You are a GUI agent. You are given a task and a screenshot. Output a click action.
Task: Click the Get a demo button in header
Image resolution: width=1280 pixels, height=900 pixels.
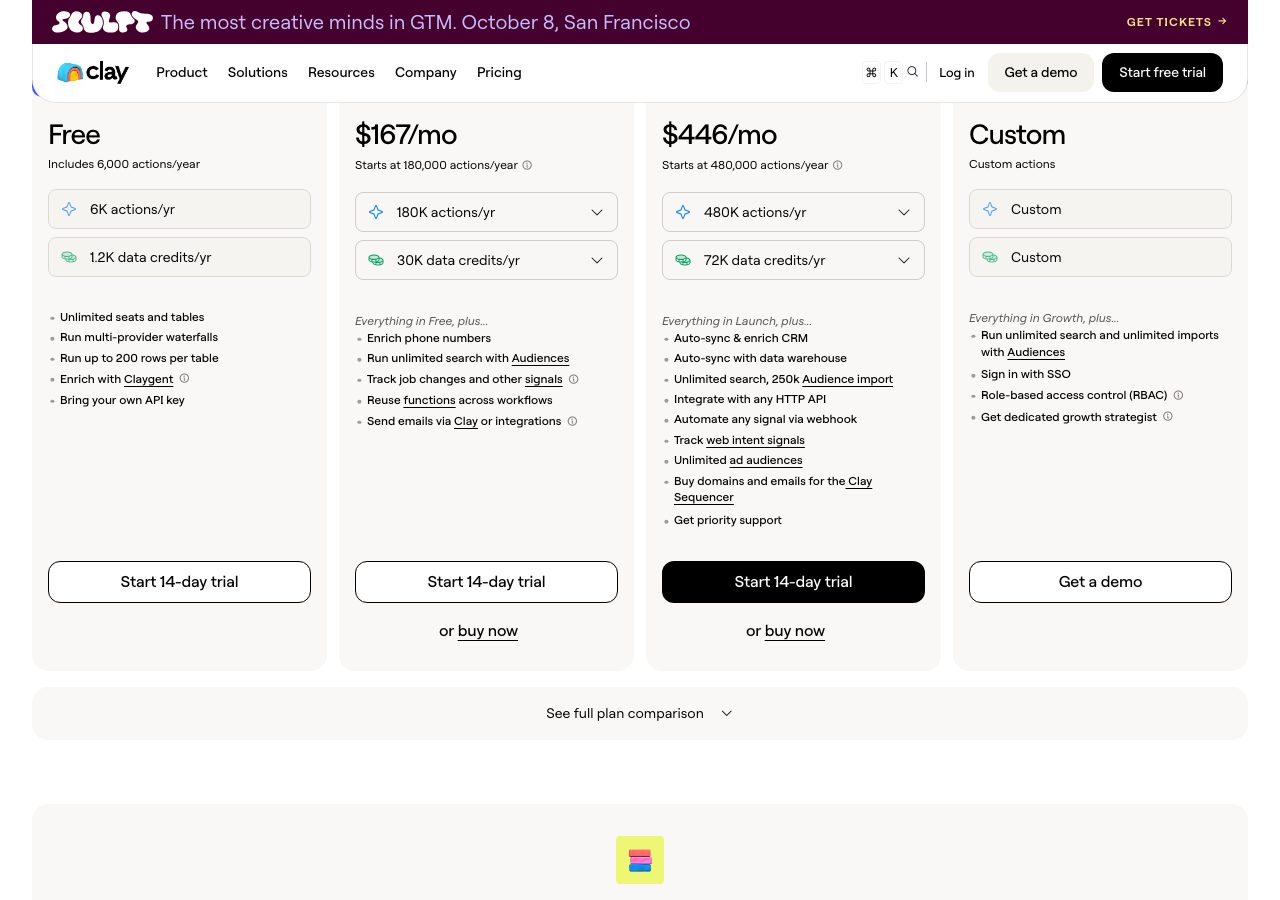(x=1041, y=72)
